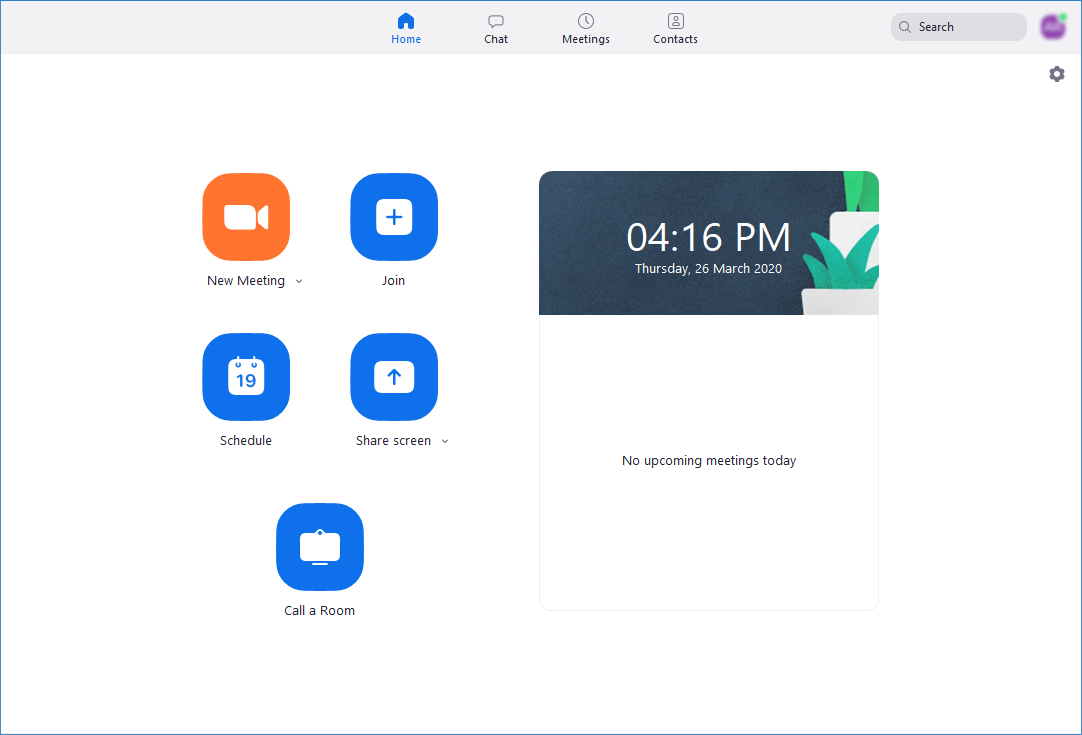The width and height of the screenshot is (1082, 735).
Task: Click the Schedule label text
Action: tap(246, 440)
